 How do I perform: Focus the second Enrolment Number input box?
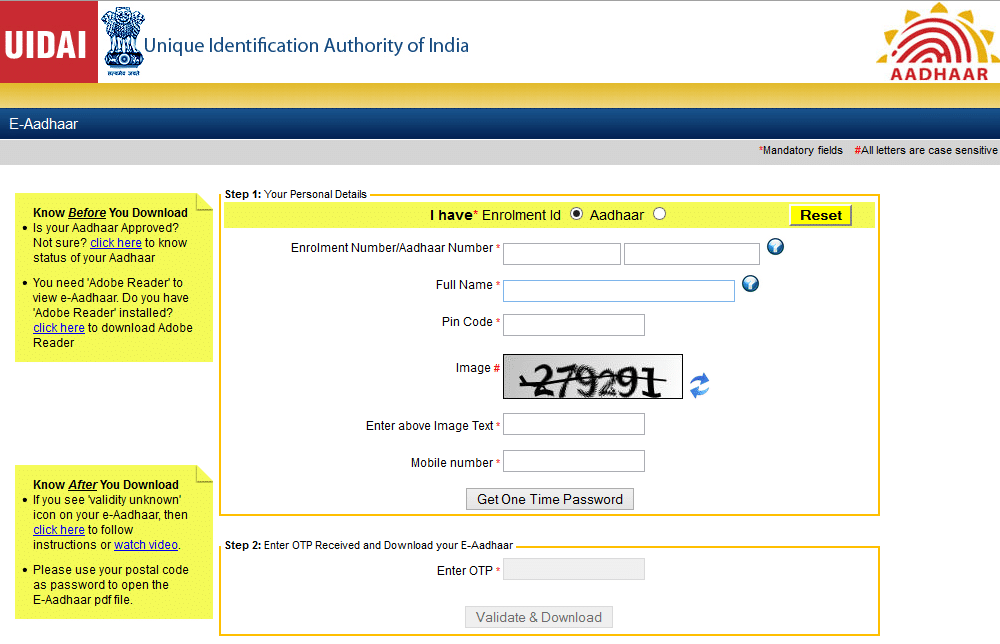coord(691,254)
